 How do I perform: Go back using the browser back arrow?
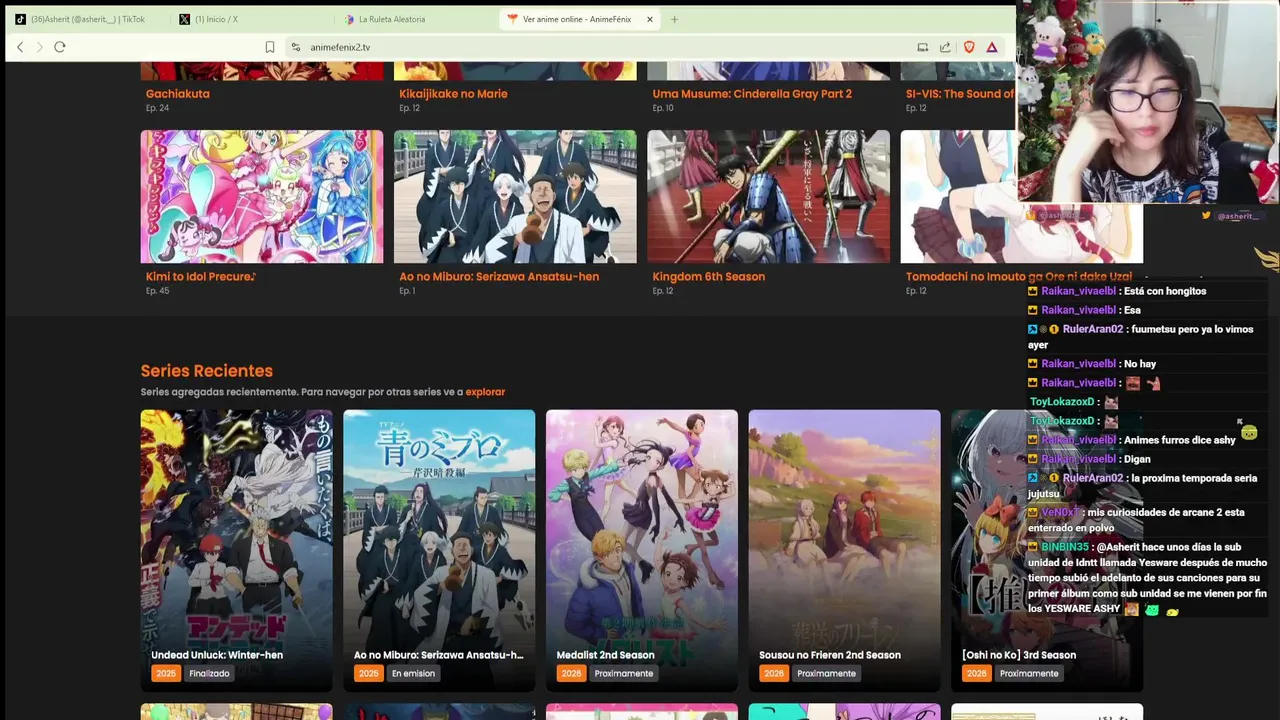pos(20,47)
